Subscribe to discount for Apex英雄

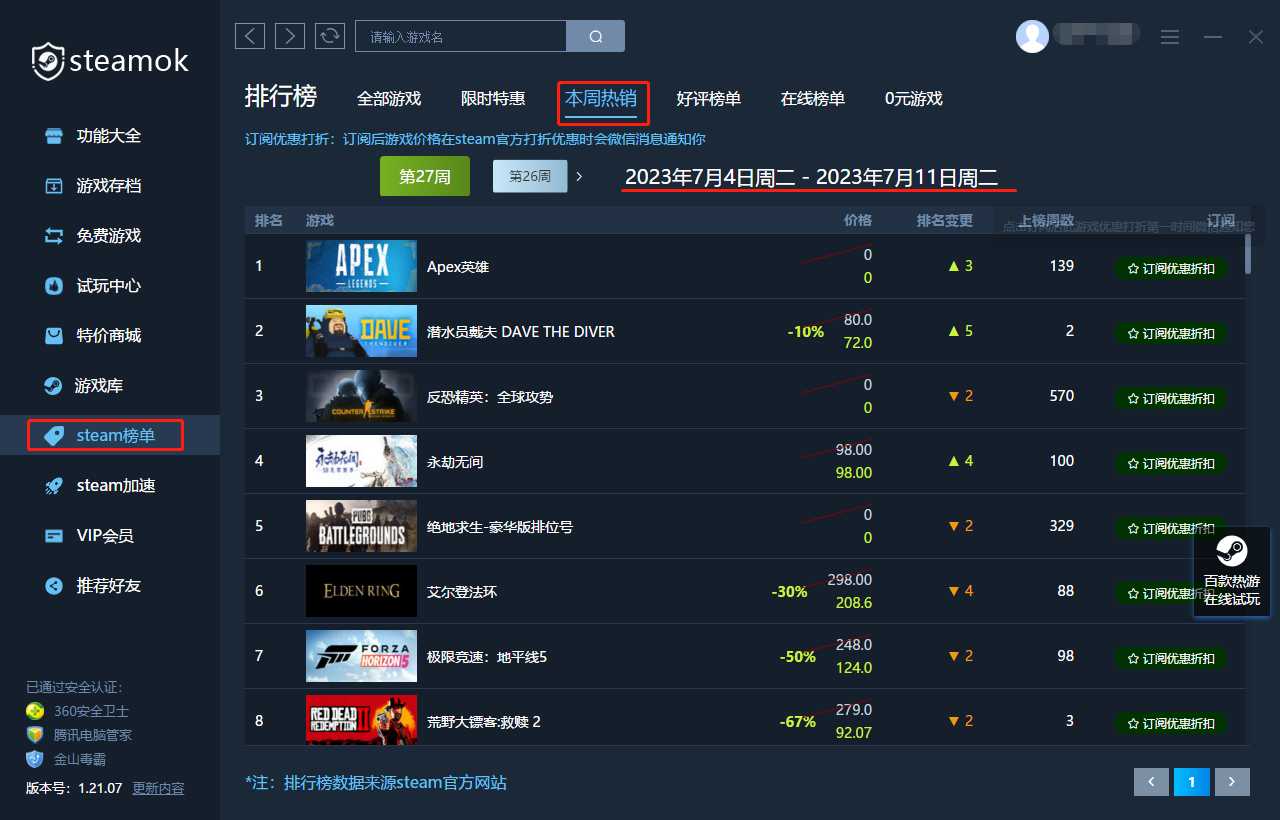1171,268
